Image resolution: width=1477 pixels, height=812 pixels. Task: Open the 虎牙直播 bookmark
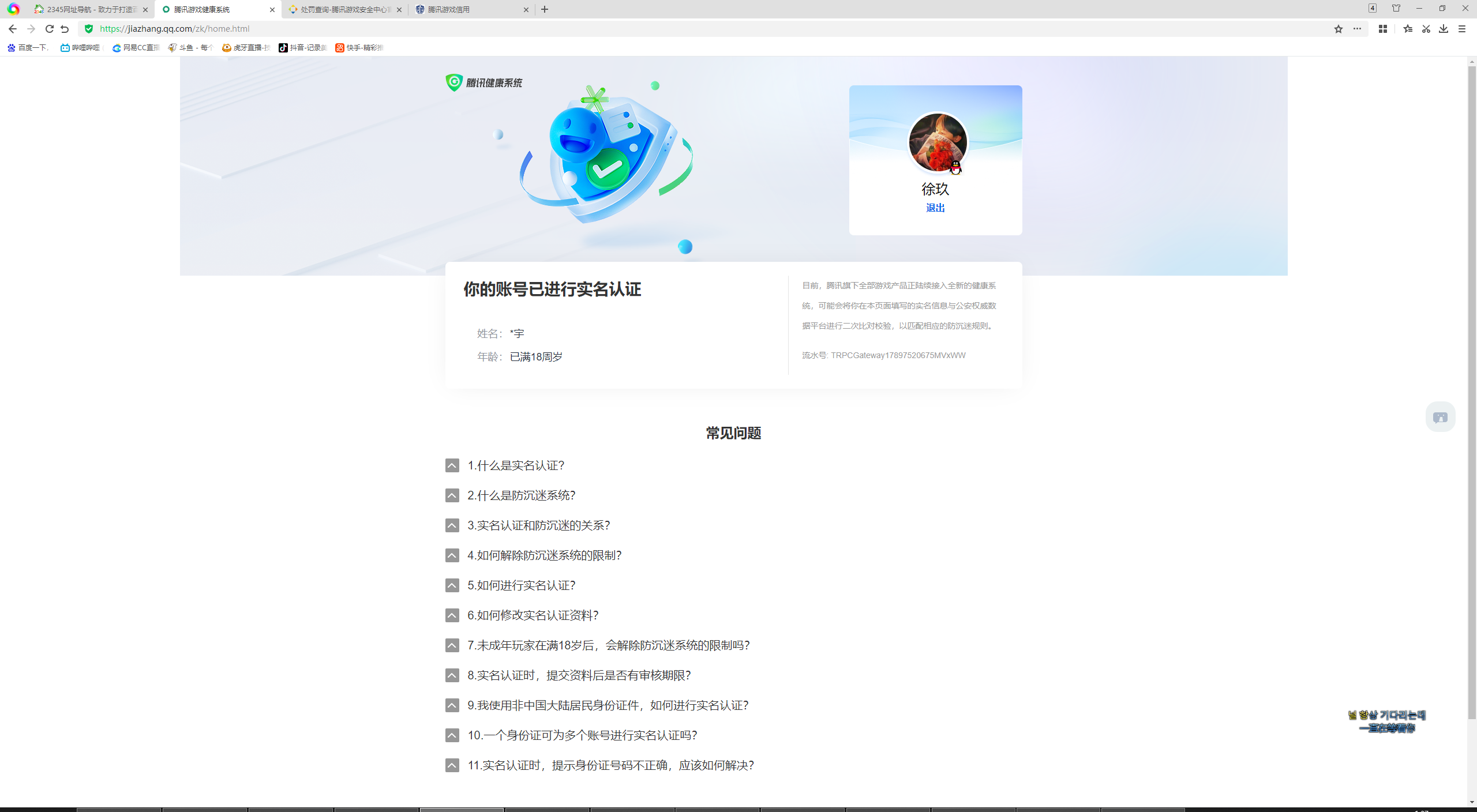coord(246,48)
